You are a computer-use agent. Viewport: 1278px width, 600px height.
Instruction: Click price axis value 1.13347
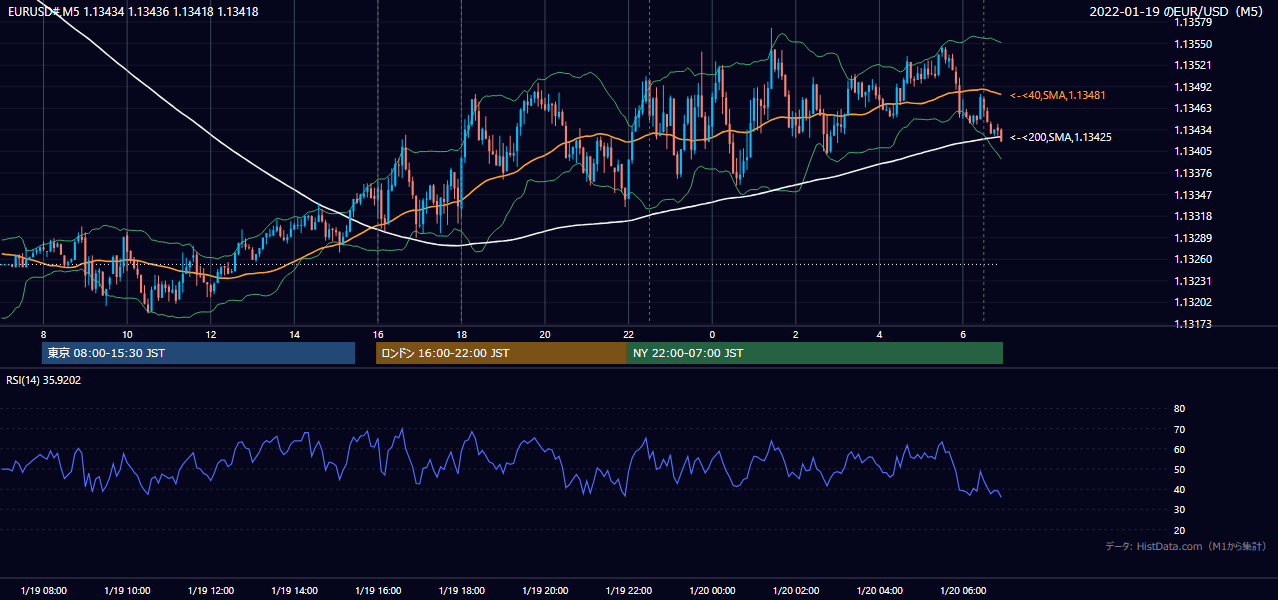point(1193,195)
